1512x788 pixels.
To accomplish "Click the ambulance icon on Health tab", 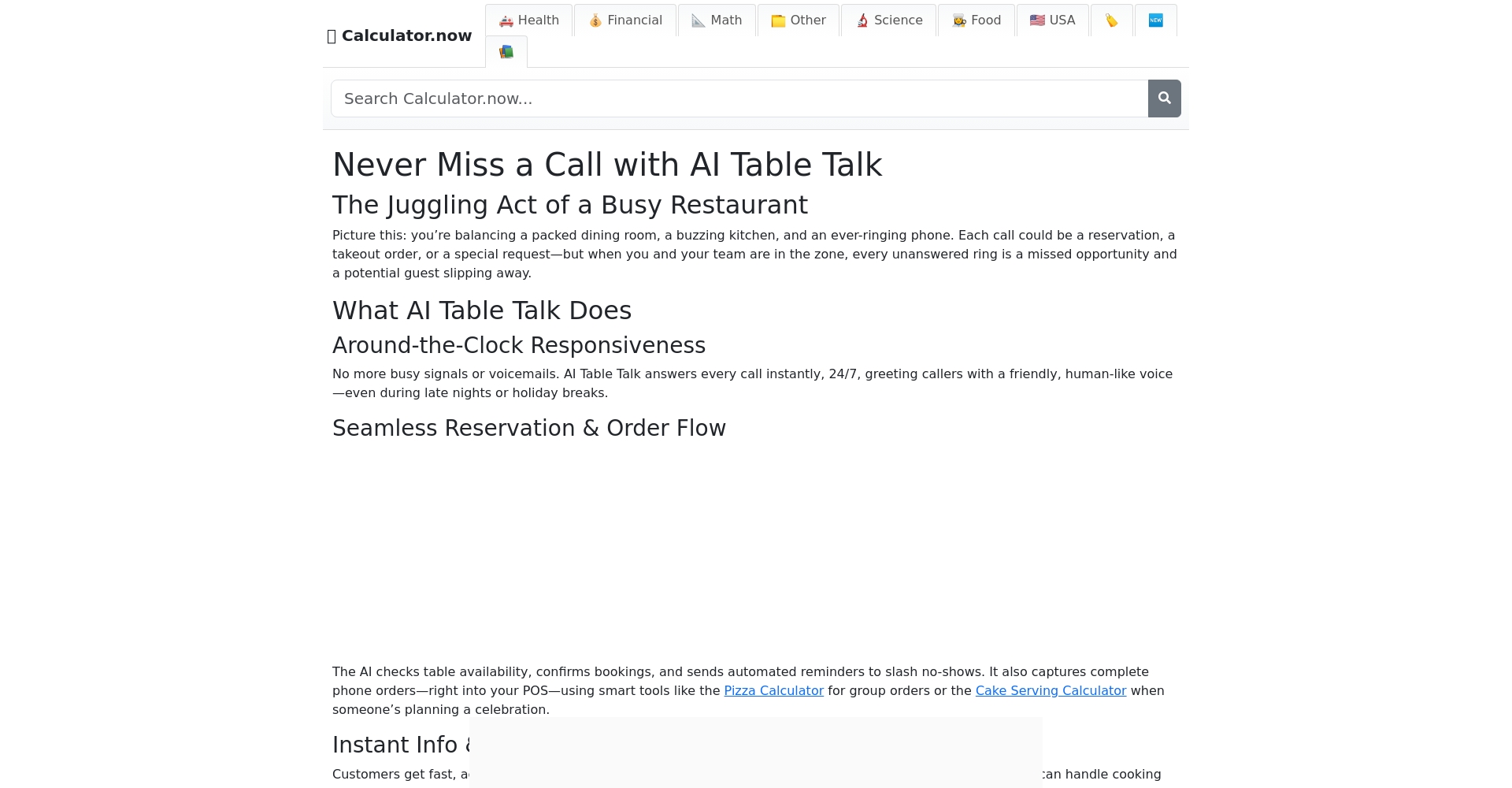I will 506,20.
